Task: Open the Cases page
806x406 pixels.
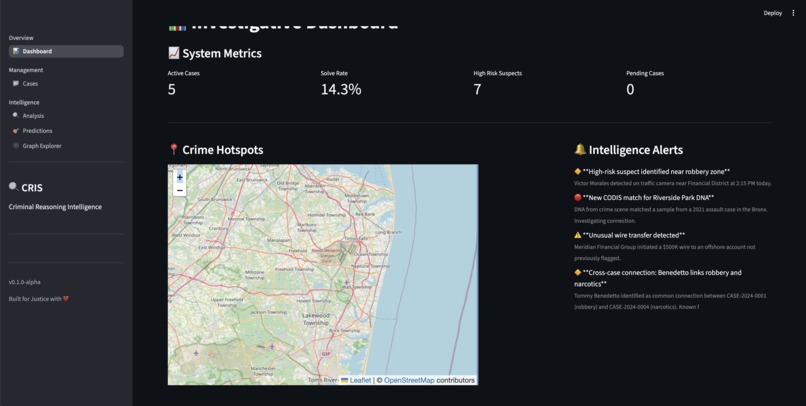Action: coord(66,84)
